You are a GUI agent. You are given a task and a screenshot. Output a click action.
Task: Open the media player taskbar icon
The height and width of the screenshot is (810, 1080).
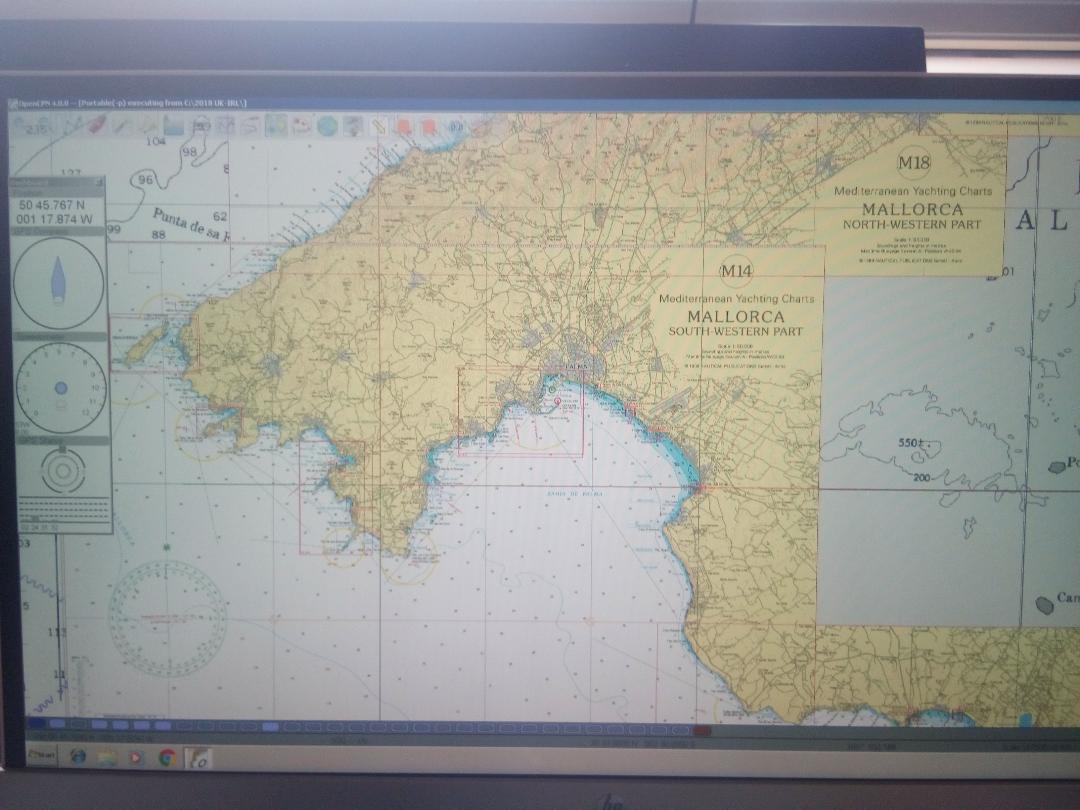click(x=136, y=757)
